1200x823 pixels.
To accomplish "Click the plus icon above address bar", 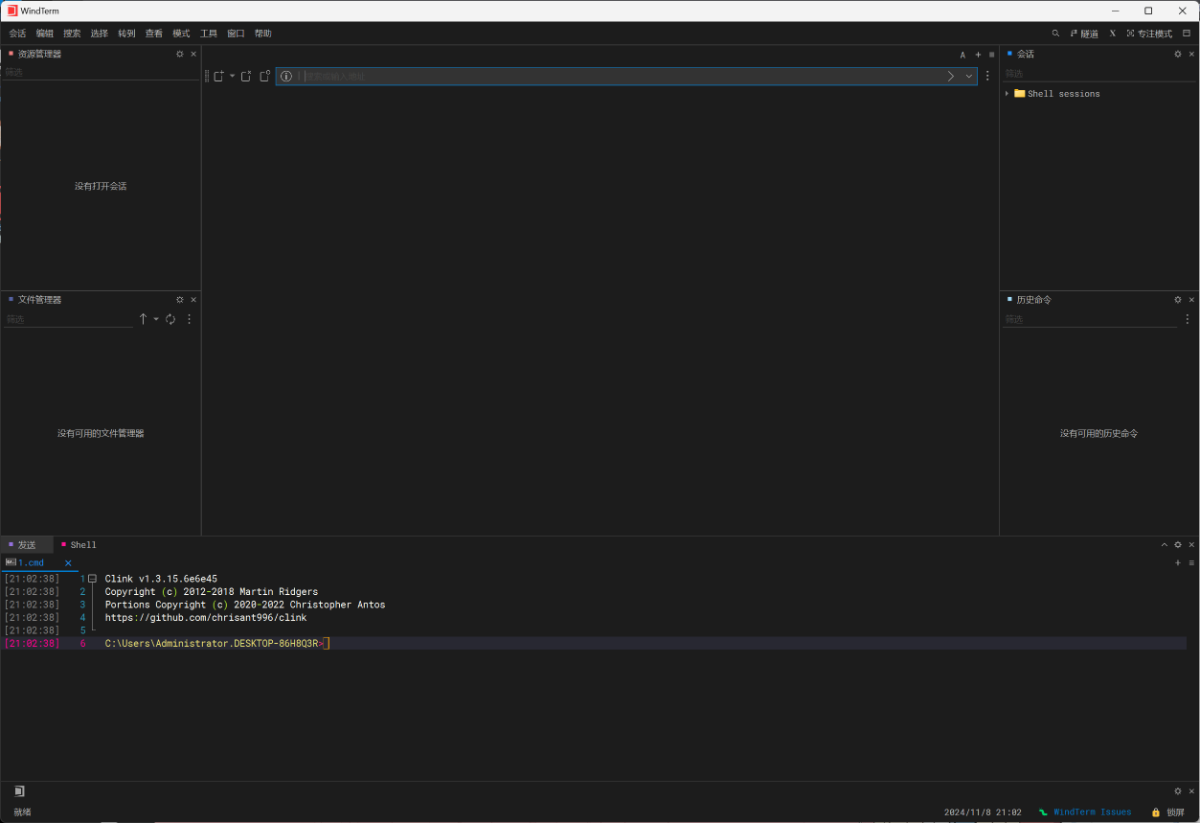I will [978, 55].
